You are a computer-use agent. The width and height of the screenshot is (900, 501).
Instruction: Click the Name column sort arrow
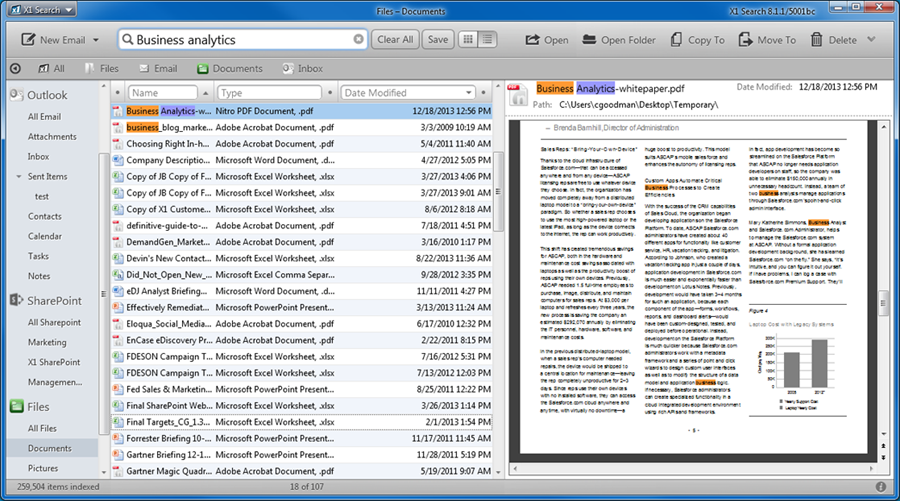[x=205, y=92]
